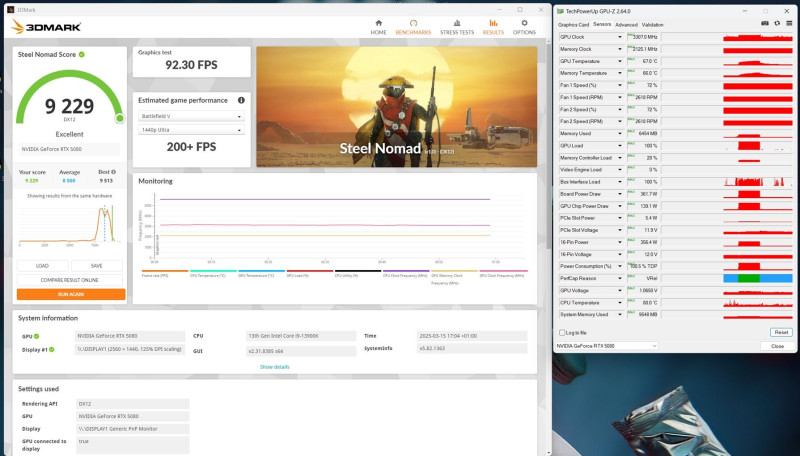
Task: Toggle the GPU Load legend entry
Action: tap(309, 273)
